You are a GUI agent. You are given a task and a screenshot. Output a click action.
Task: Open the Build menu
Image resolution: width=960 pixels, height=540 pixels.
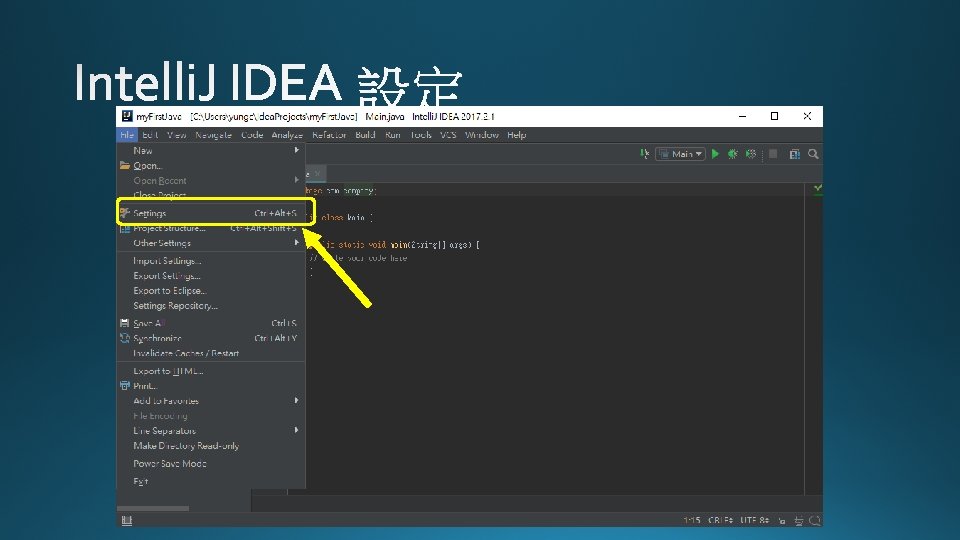point(365,135)
